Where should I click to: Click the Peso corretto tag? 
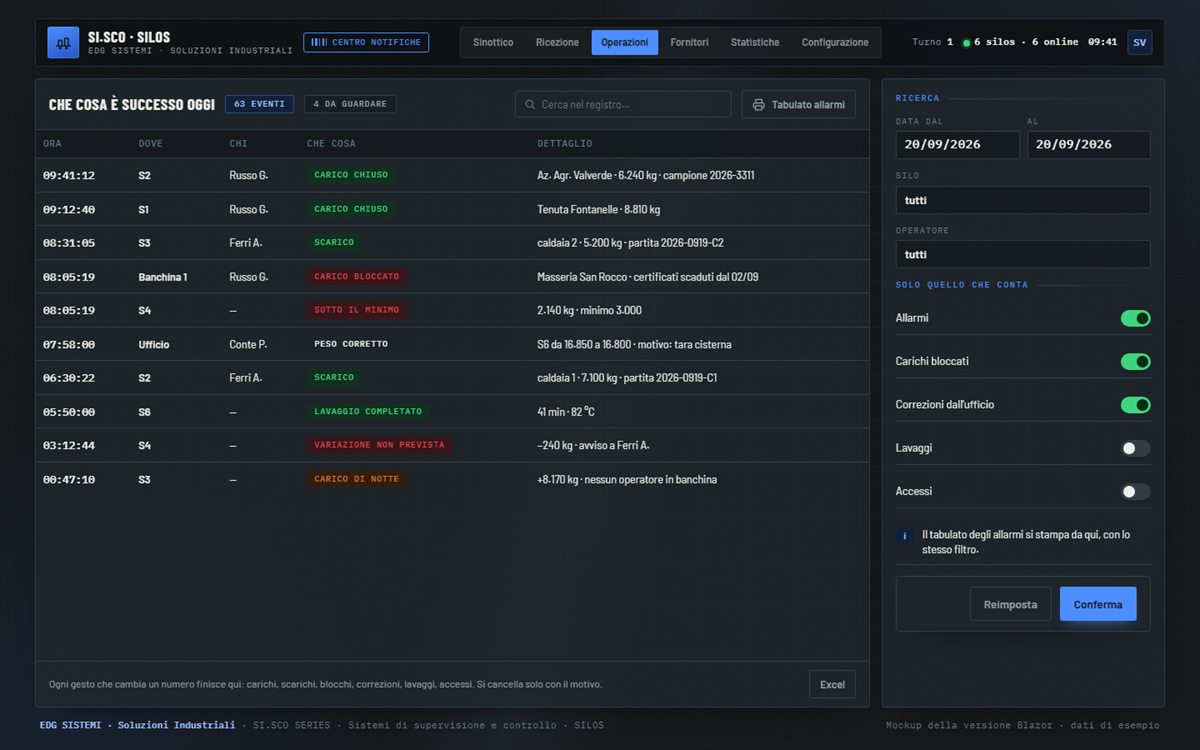click(351, 344)
